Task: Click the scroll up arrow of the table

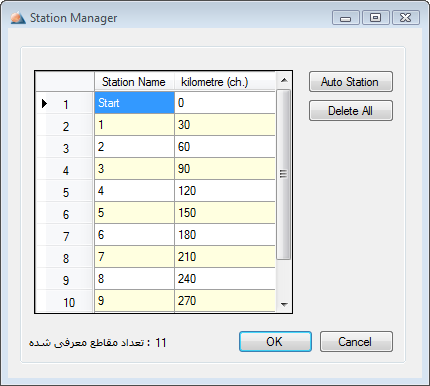Action: coord(284,80)
